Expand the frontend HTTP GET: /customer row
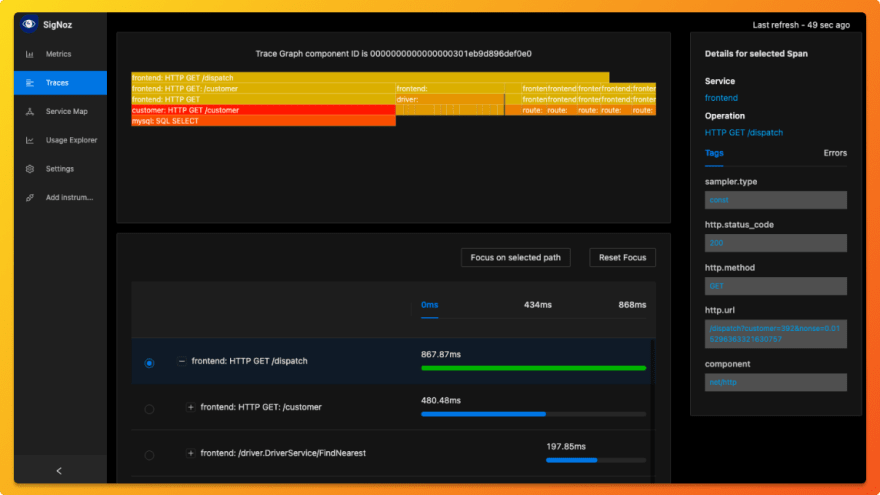 pos(190,407)
